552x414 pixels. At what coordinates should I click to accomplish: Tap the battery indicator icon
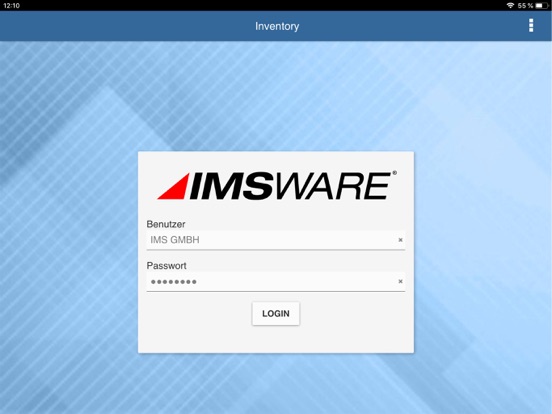[541, 5]
